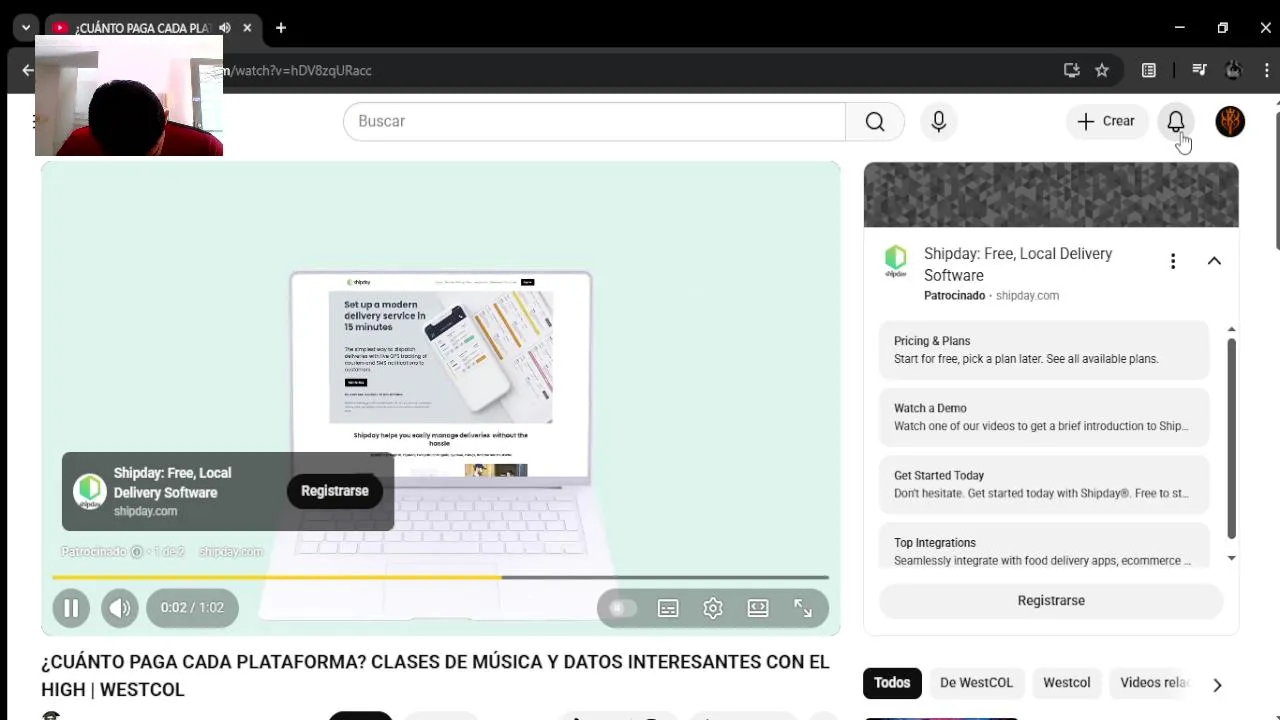
Task: Open Watch a Demo ad link
Action: (x=1044, y=417)
